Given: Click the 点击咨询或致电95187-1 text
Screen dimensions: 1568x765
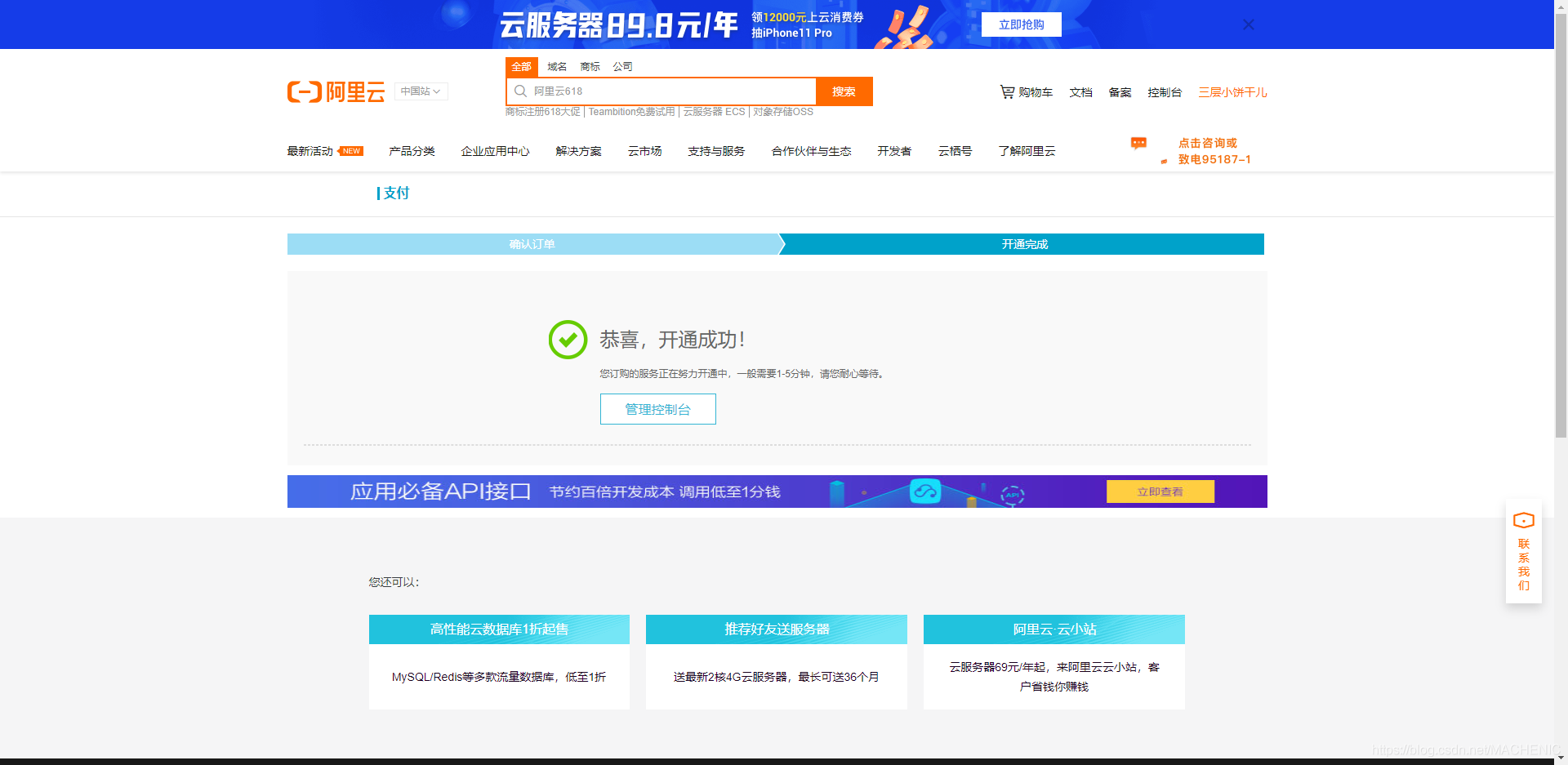Looking at the screenshot, I should coord(1214,151).
